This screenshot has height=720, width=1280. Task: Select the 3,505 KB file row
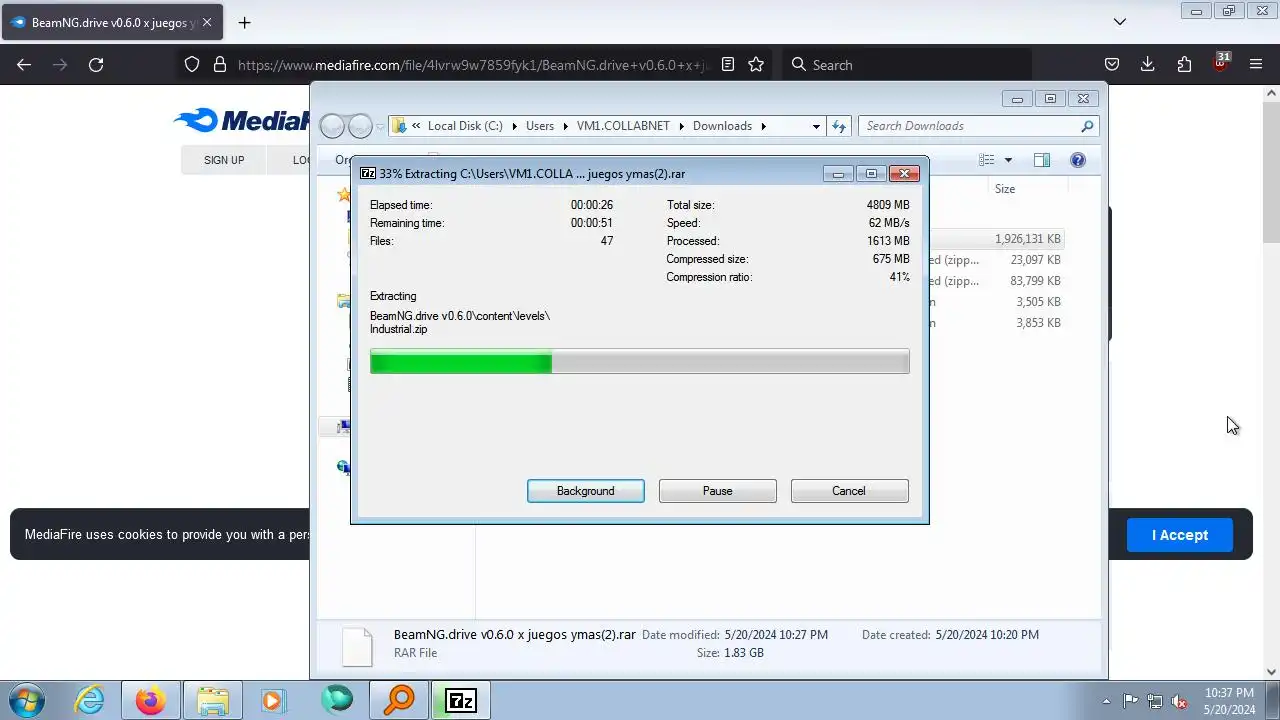click(x=996, y=302)
